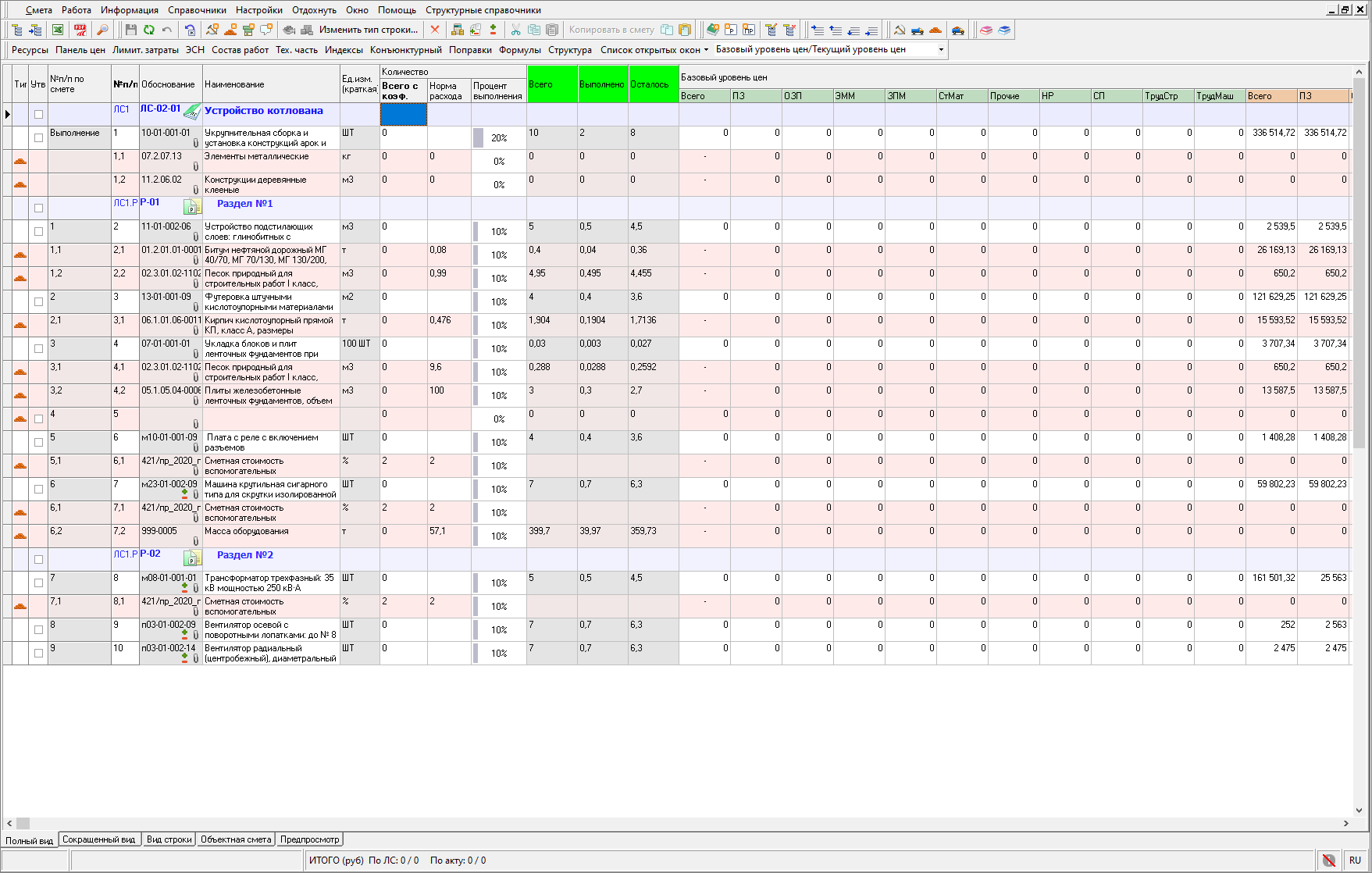Open the Смета menu
Screen dimensions: 1372x873
[38, 10]
